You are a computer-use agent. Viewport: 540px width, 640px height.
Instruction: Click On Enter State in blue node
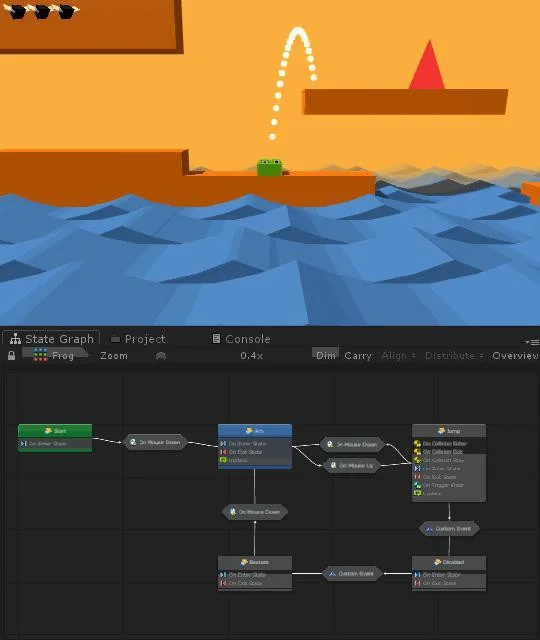(247, 444)
